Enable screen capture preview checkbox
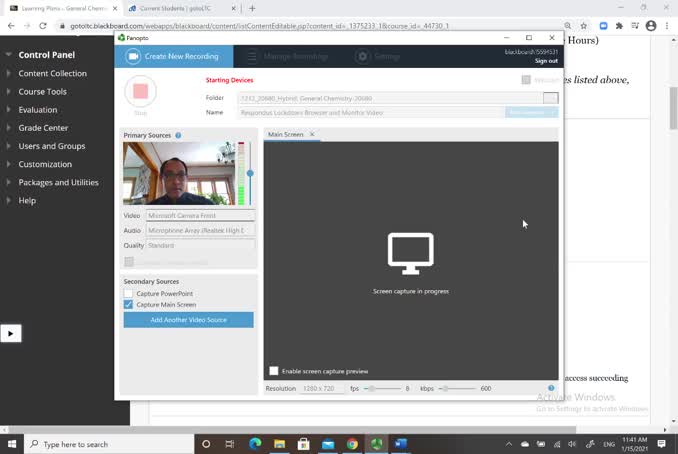The height and width of the screenshot is (454, 678). point(274,371)
